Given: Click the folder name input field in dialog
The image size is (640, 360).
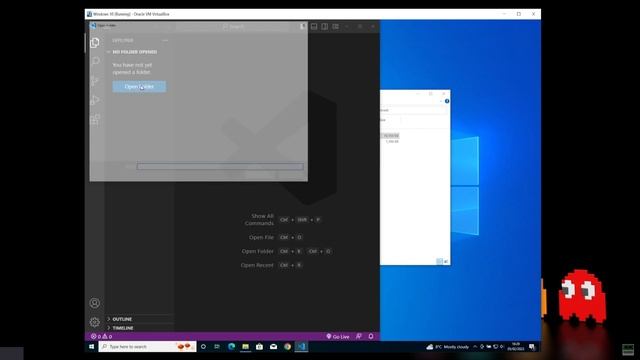Looking at the screenshot, I should [x=220, y=167].
